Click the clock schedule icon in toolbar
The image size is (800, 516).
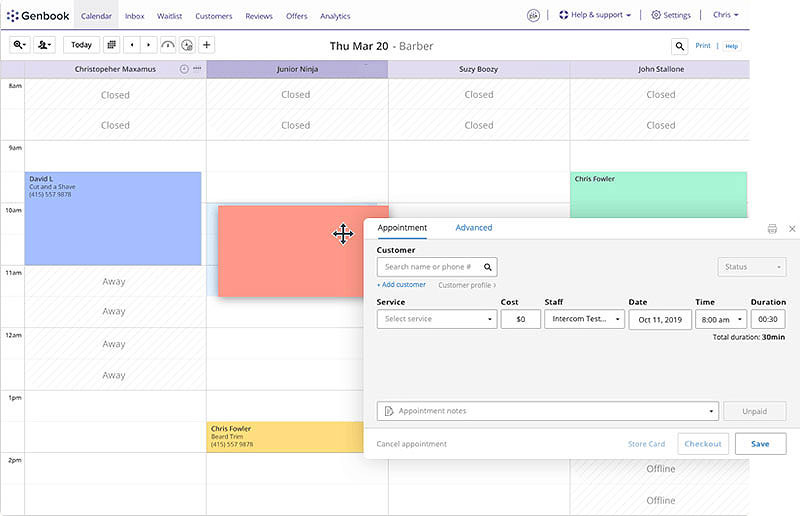pos(187,45)
